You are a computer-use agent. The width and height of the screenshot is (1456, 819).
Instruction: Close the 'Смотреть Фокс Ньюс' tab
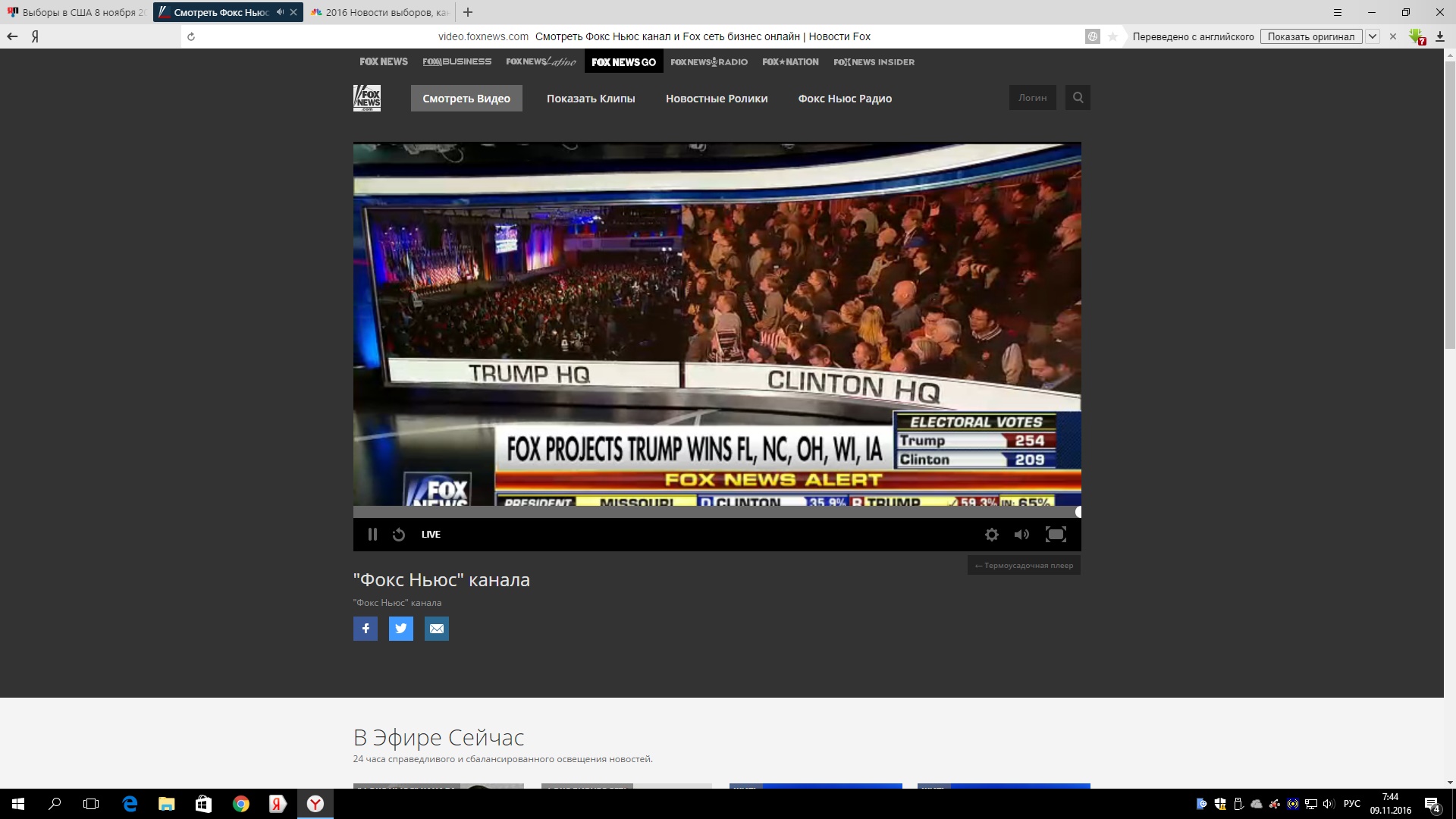293,12
